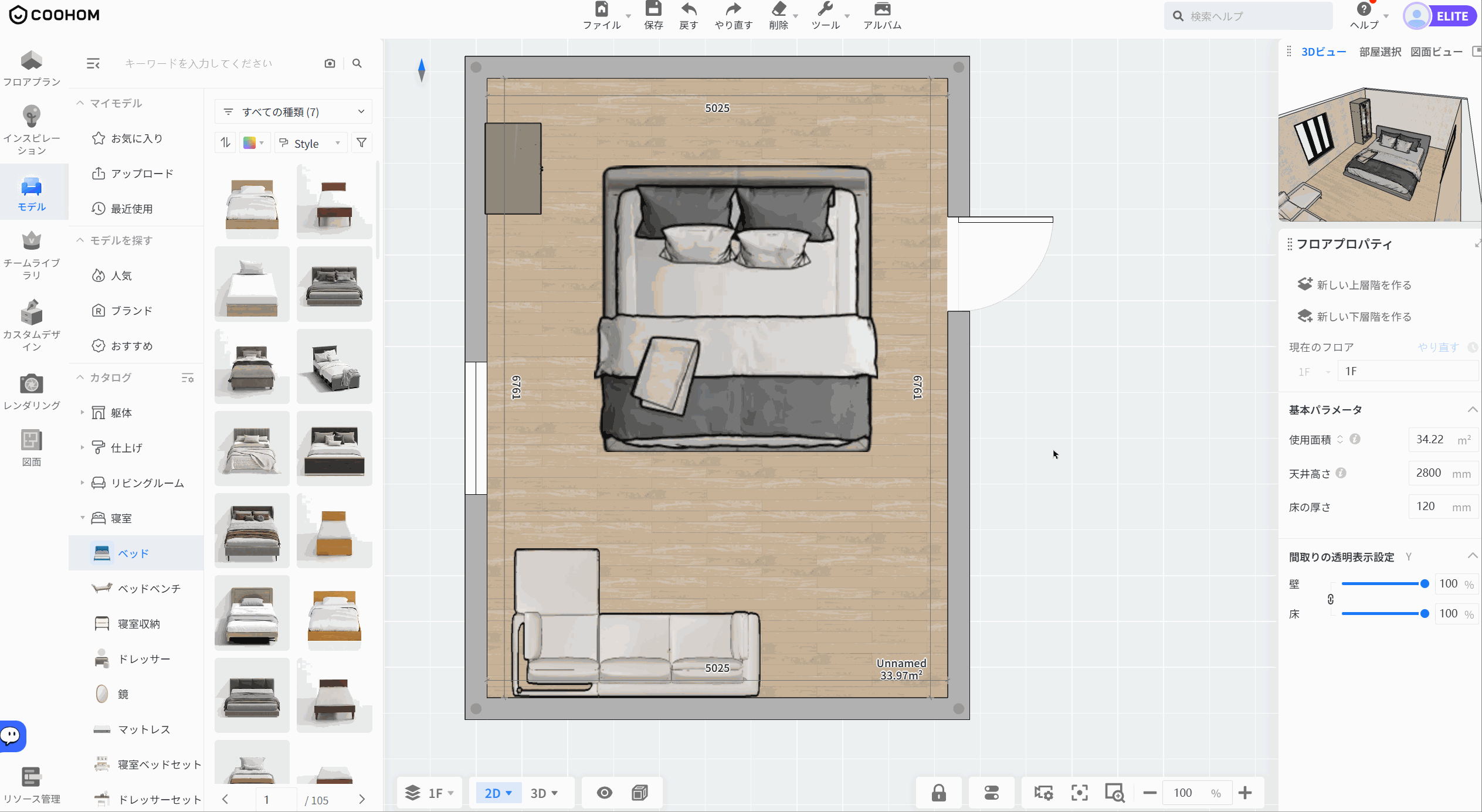Undo with the 戻す icon
This screenshot has height=812, width=1482.
point(689,9)
